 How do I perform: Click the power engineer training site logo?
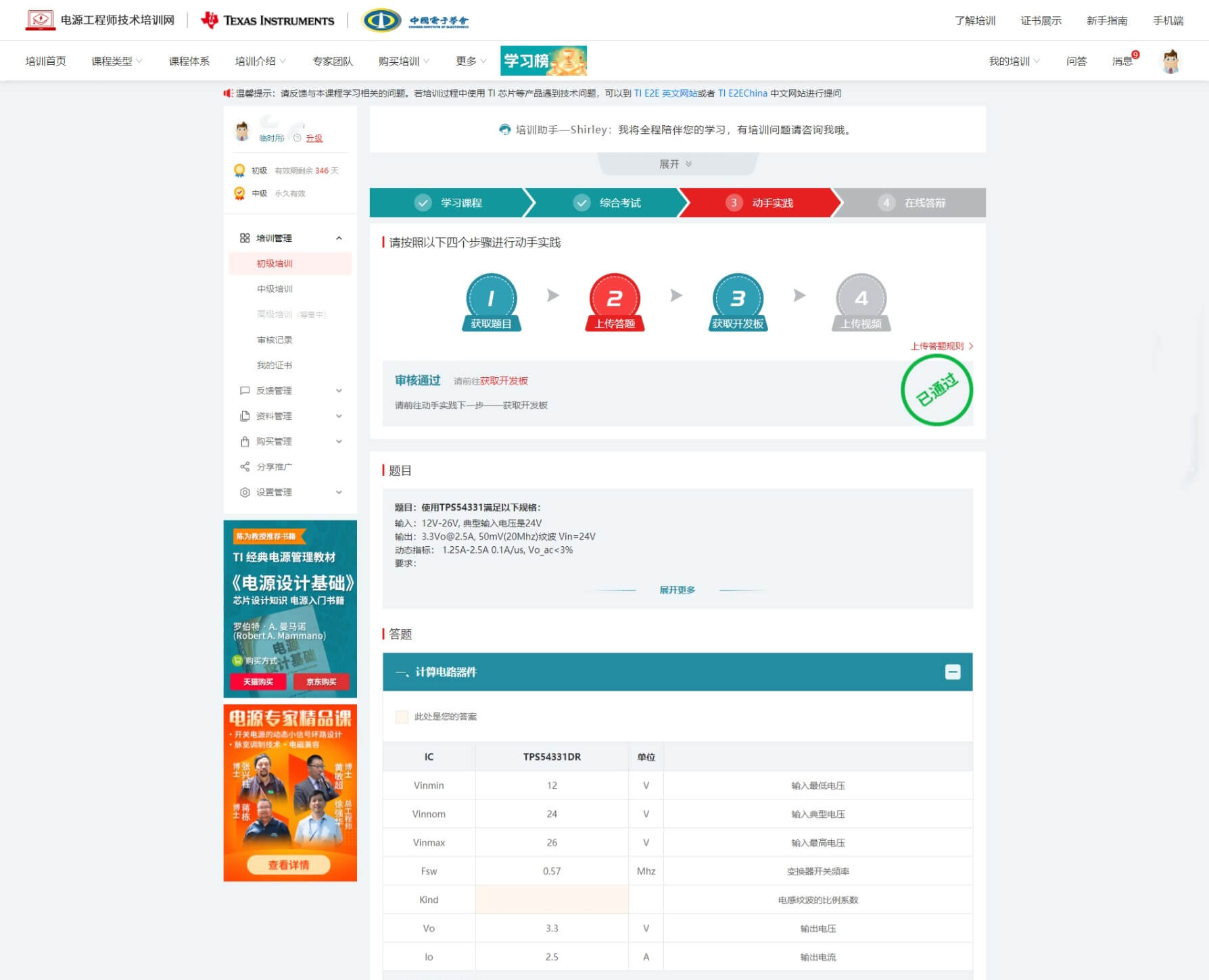pyautogui.click(x=100, y=20)
